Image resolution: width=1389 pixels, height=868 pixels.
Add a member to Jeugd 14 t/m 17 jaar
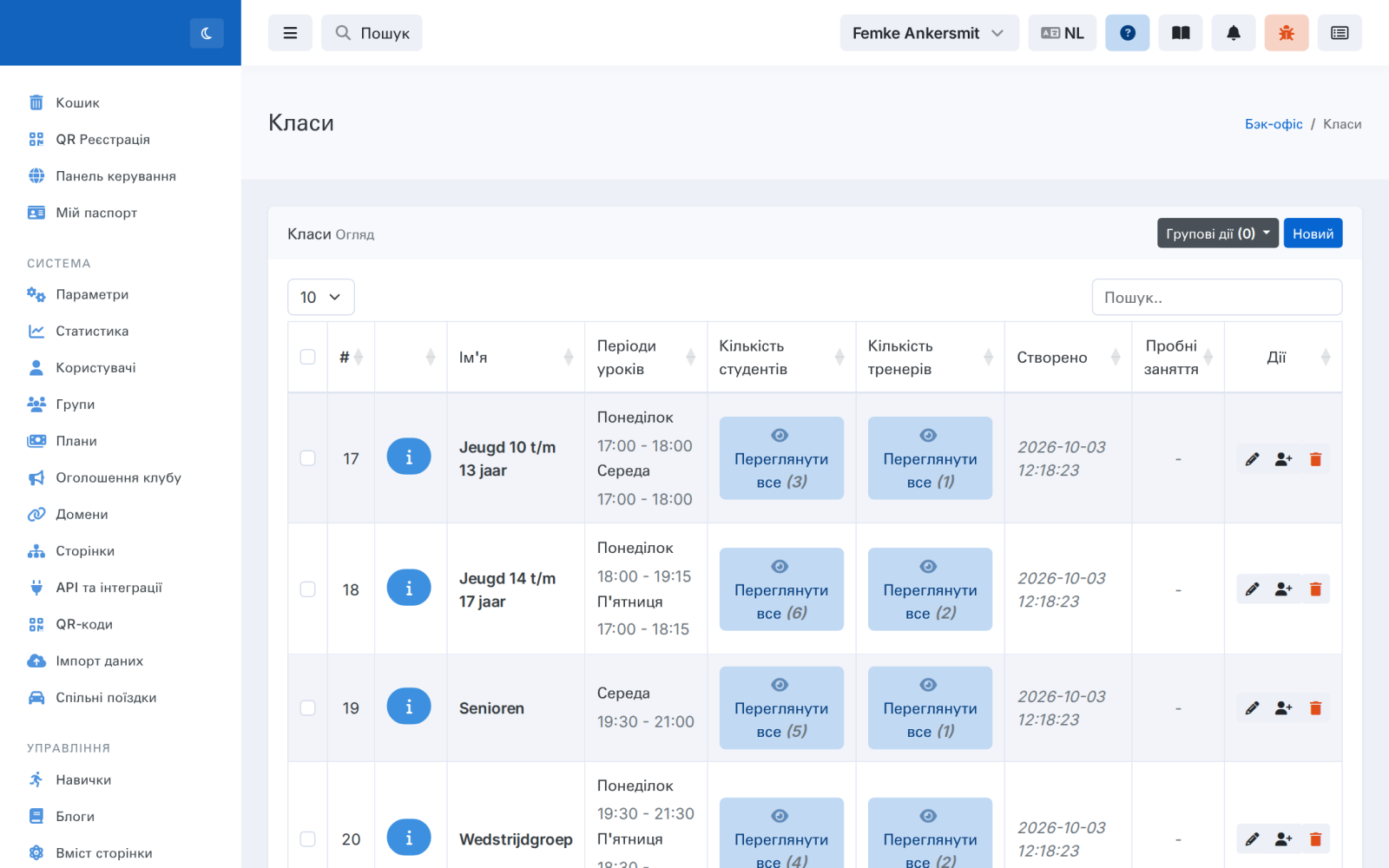[1284, 589]
